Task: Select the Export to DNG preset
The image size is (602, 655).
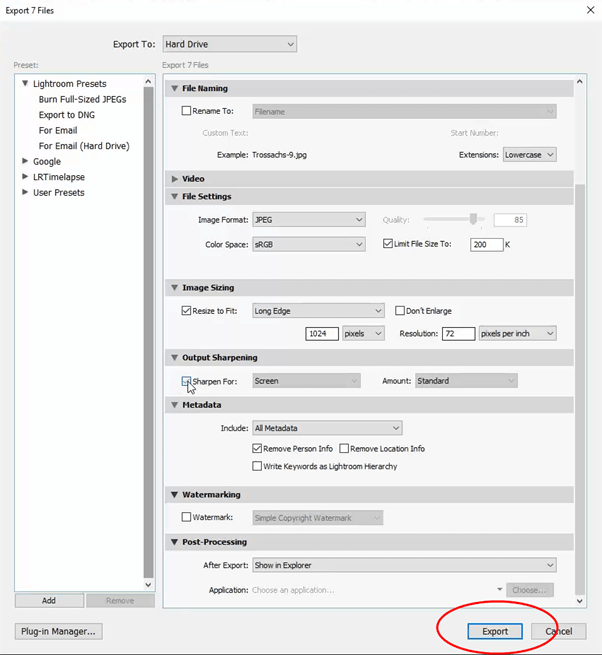Action: pyautogui.click(x=67, y=115)
